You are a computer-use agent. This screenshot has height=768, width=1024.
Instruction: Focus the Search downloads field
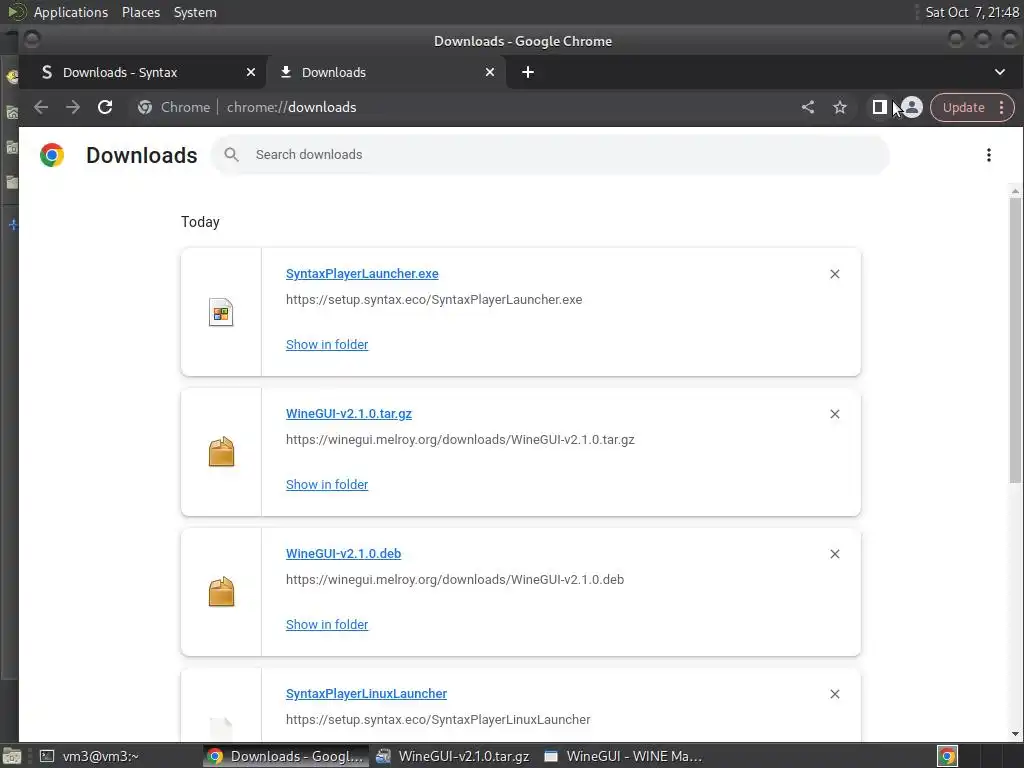coord(551,155)
